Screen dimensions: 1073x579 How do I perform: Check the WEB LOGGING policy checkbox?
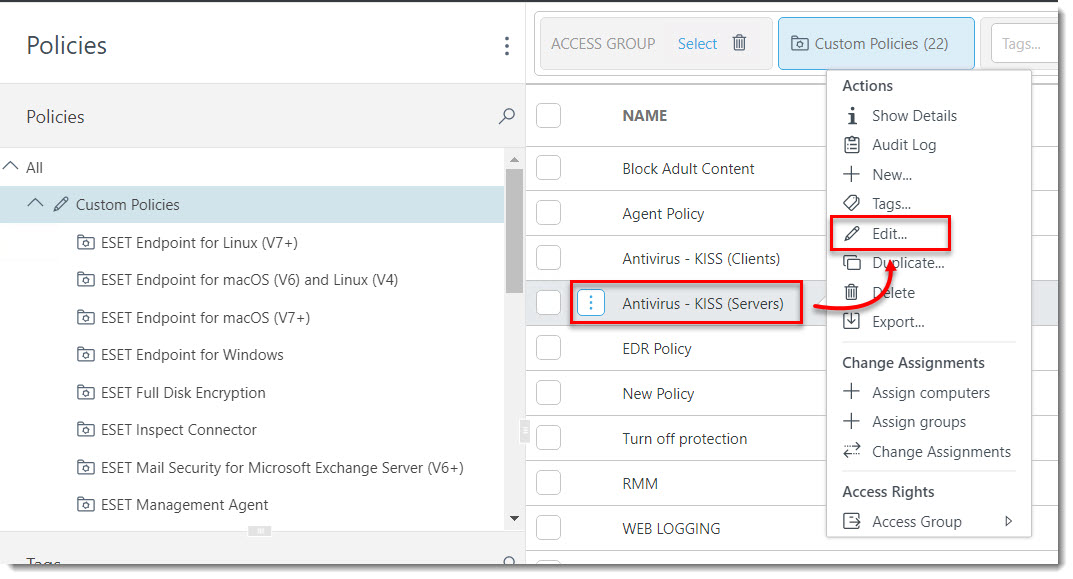point(548,528)
